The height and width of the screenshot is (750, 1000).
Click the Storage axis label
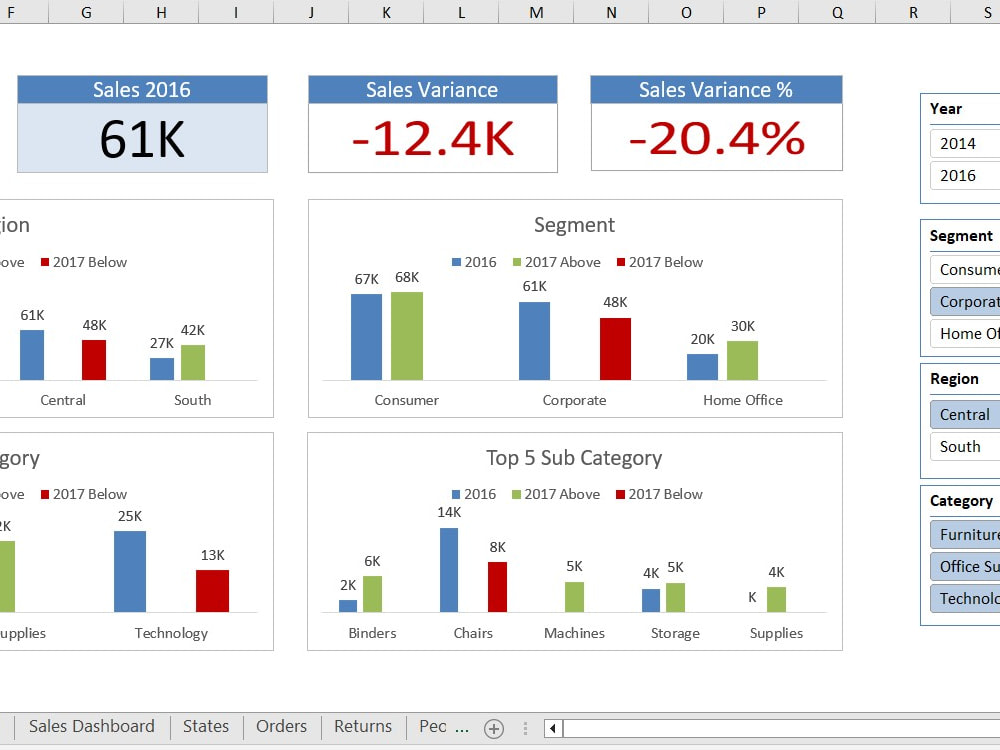675,633
